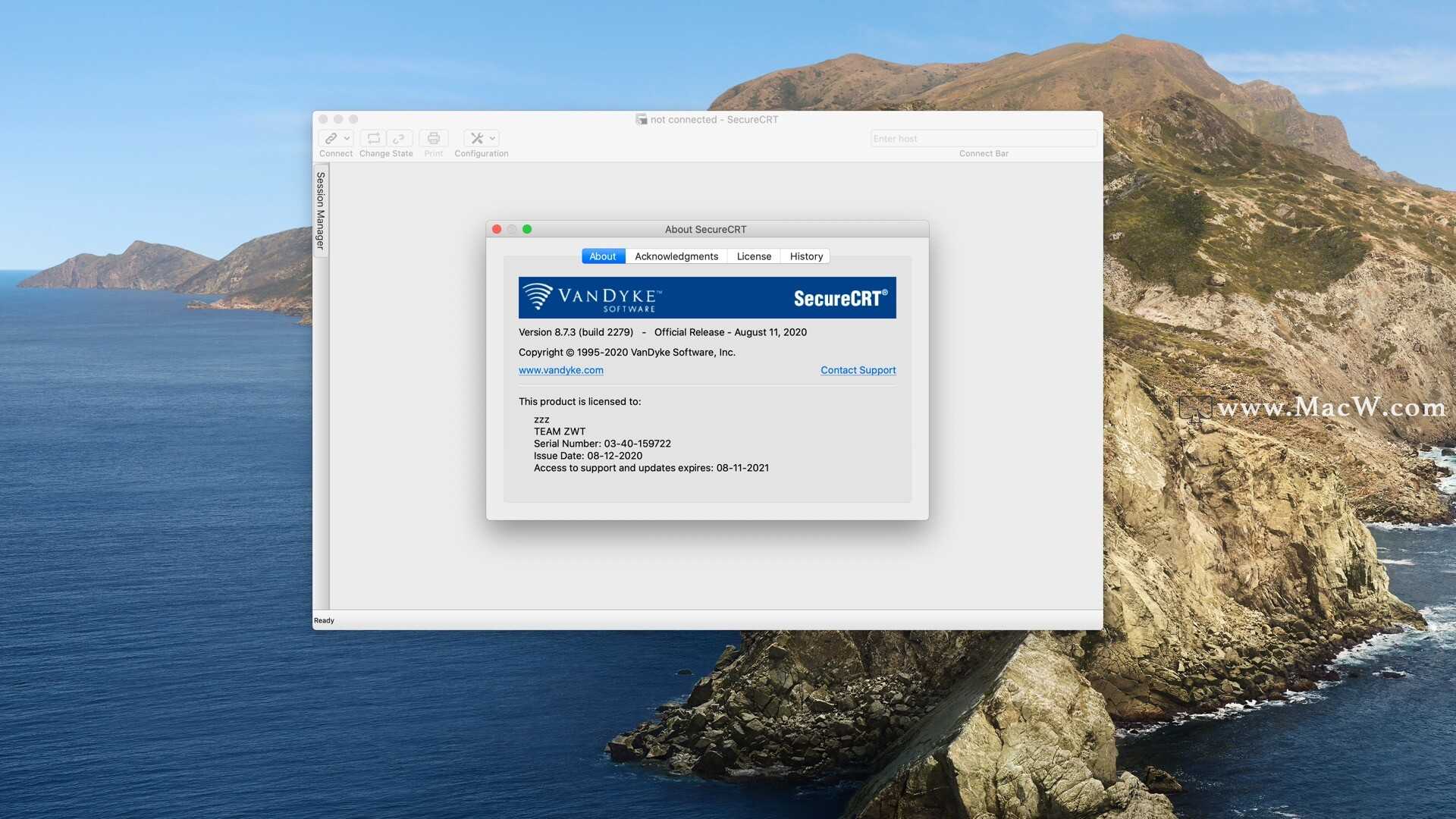Screen dimensions: 1456x819
Task: Switch to the License tab
Action: tap(754, 256)
